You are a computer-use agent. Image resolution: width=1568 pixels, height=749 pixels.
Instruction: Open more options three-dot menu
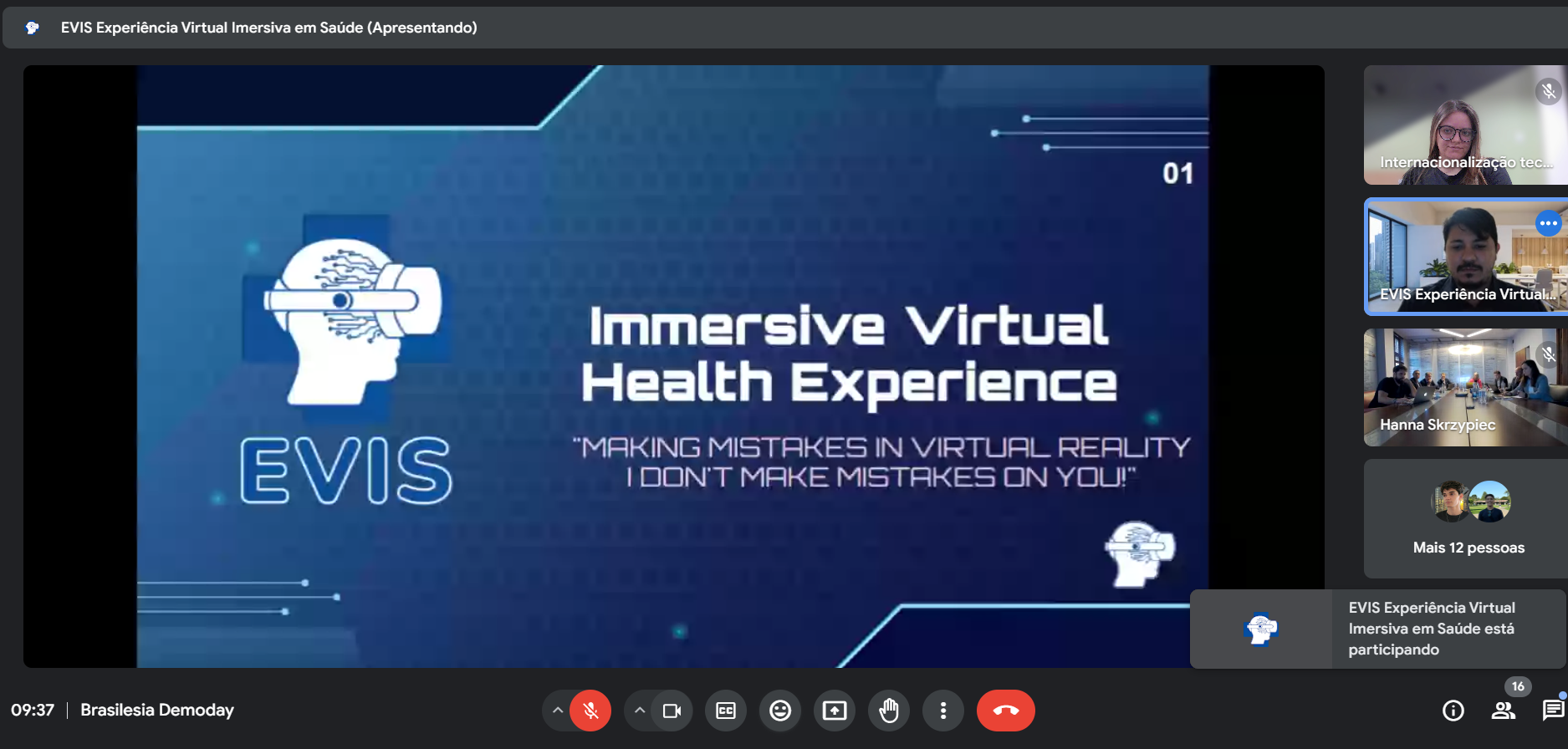[x=943, y=711]
